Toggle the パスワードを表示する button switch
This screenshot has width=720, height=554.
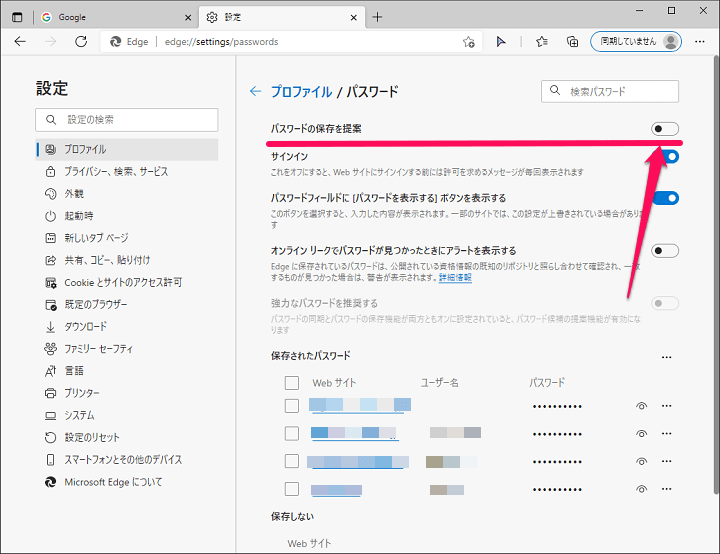(665, 198)
